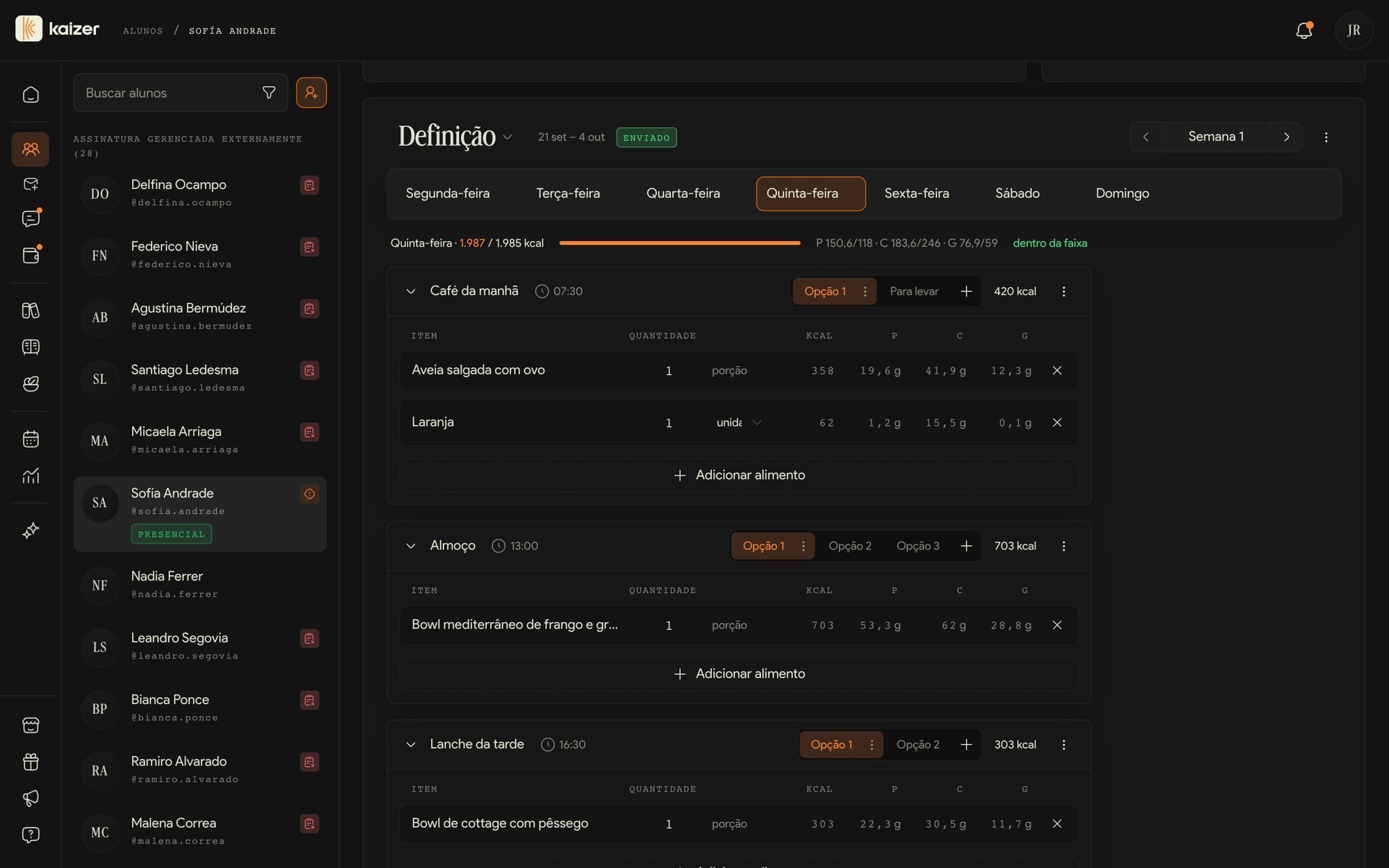
Task: Open the chat messages sidebar icon
Action: [31, 219]
